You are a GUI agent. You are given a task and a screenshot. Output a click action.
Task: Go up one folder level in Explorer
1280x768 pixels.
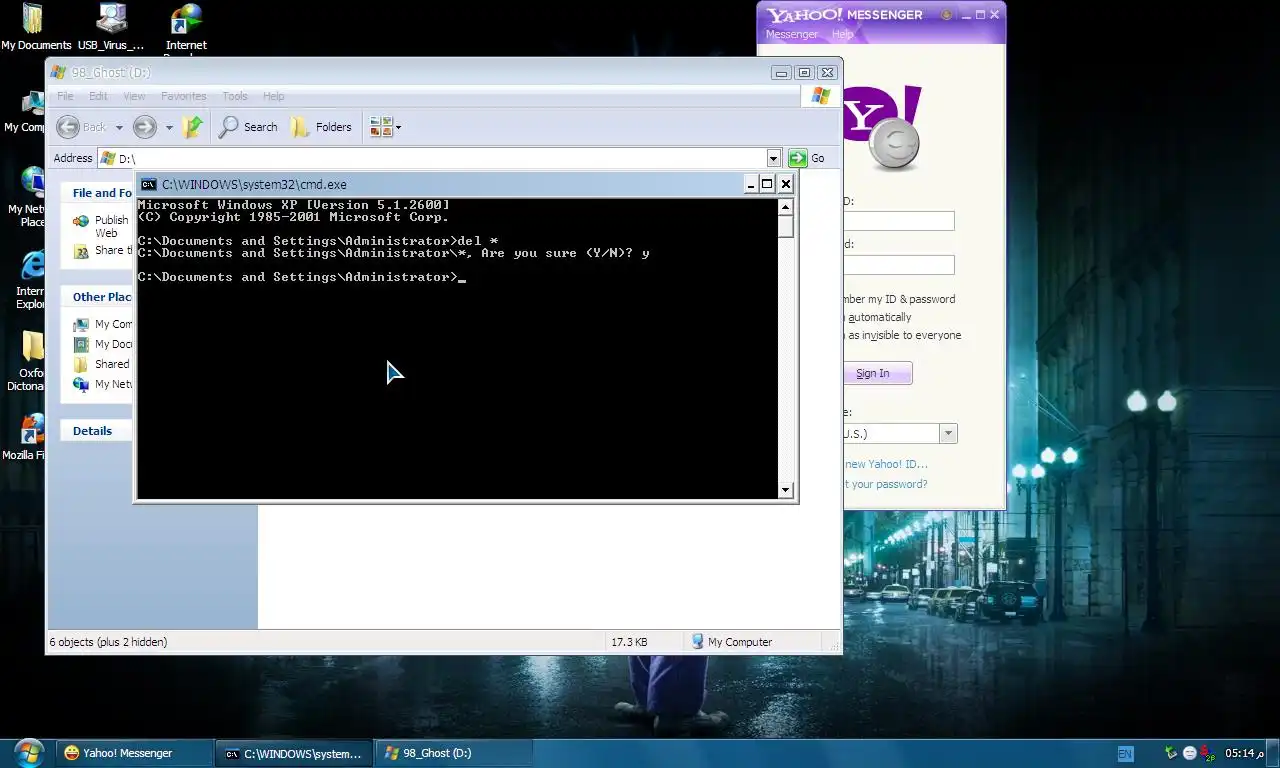click(193, 127)
